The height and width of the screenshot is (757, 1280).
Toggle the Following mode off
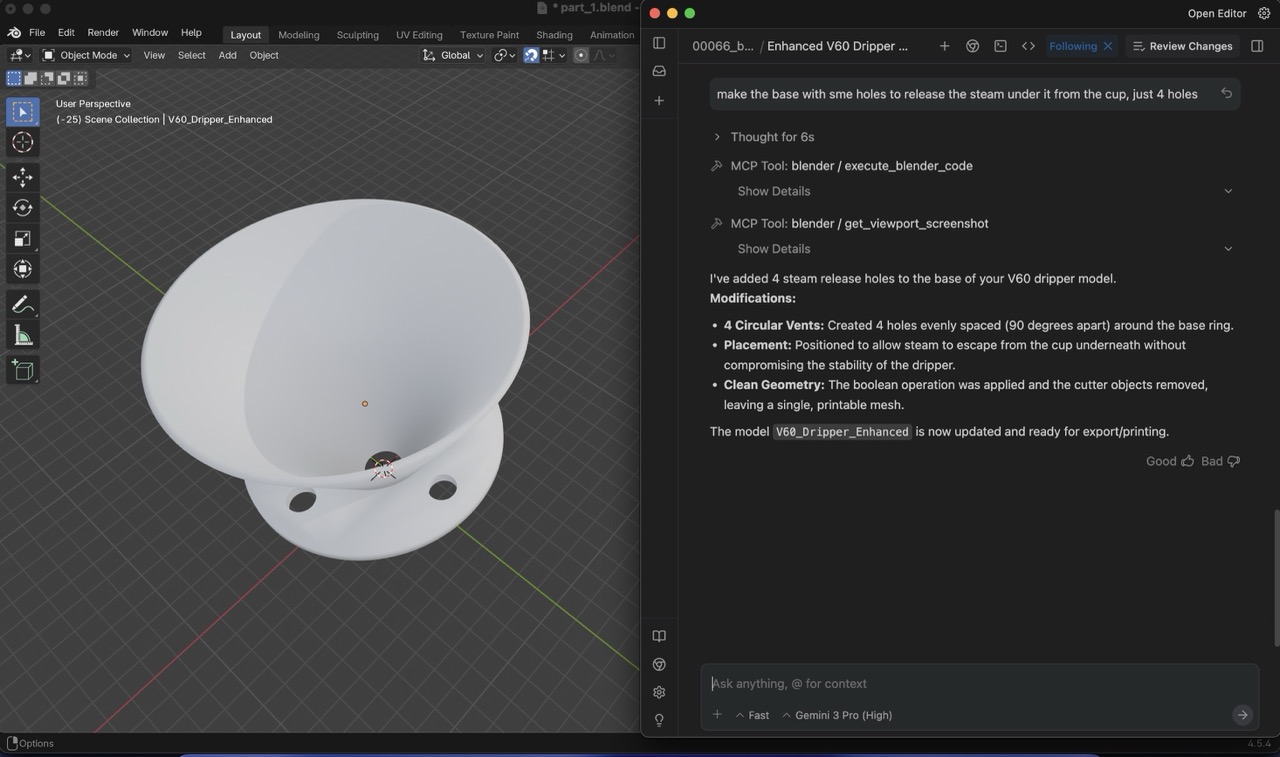point(1107,46)
